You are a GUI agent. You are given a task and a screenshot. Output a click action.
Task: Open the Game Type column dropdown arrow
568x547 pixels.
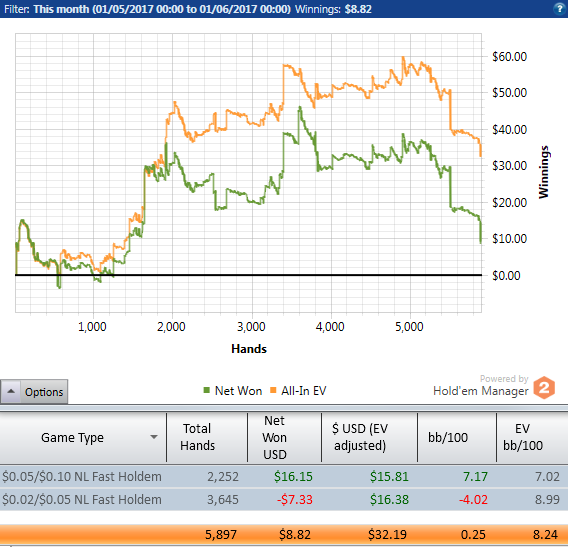(x=154, y=437)
